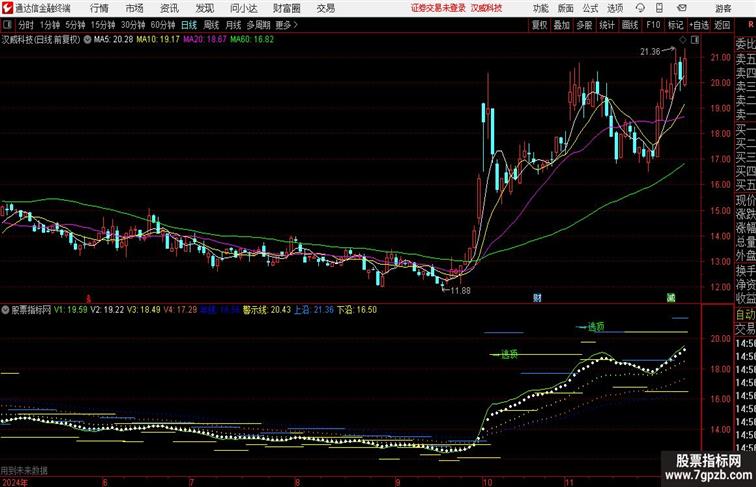Click the 游客 guest account label

(x=723, y=8)
